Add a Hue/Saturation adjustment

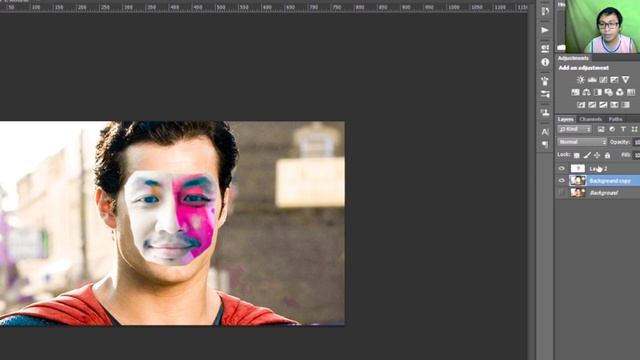pos(575,92)
